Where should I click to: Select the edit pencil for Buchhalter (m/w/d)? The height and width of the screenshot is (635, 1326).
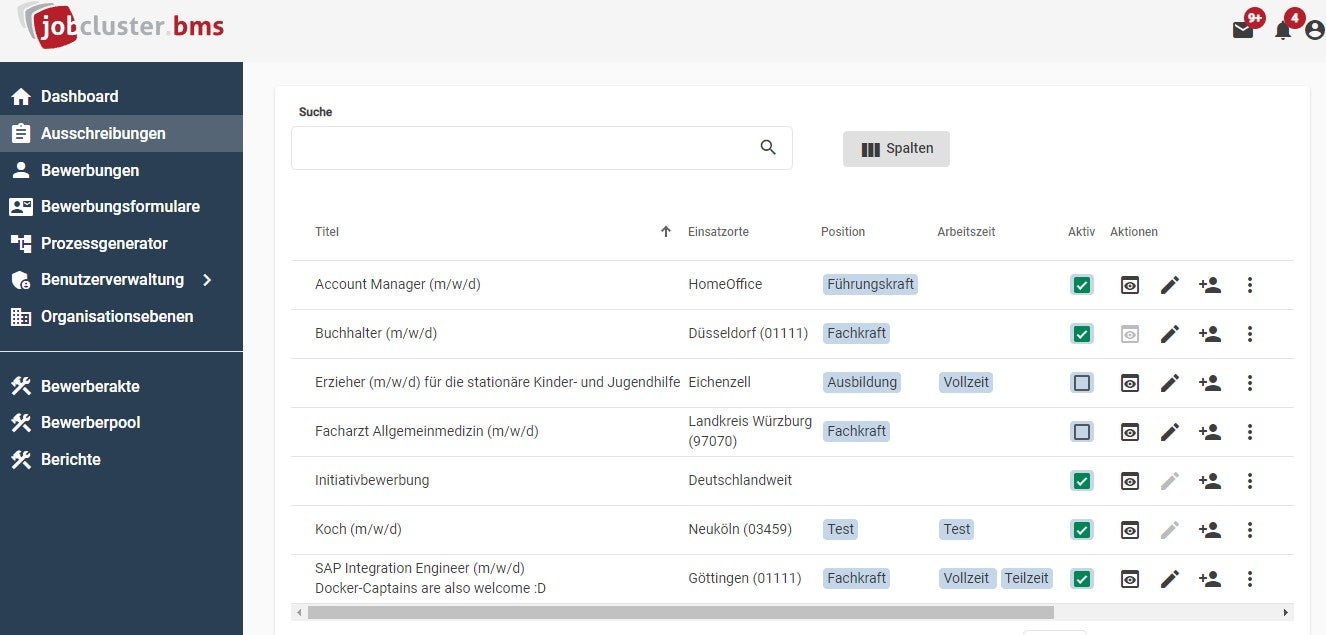click(1170, 334)
